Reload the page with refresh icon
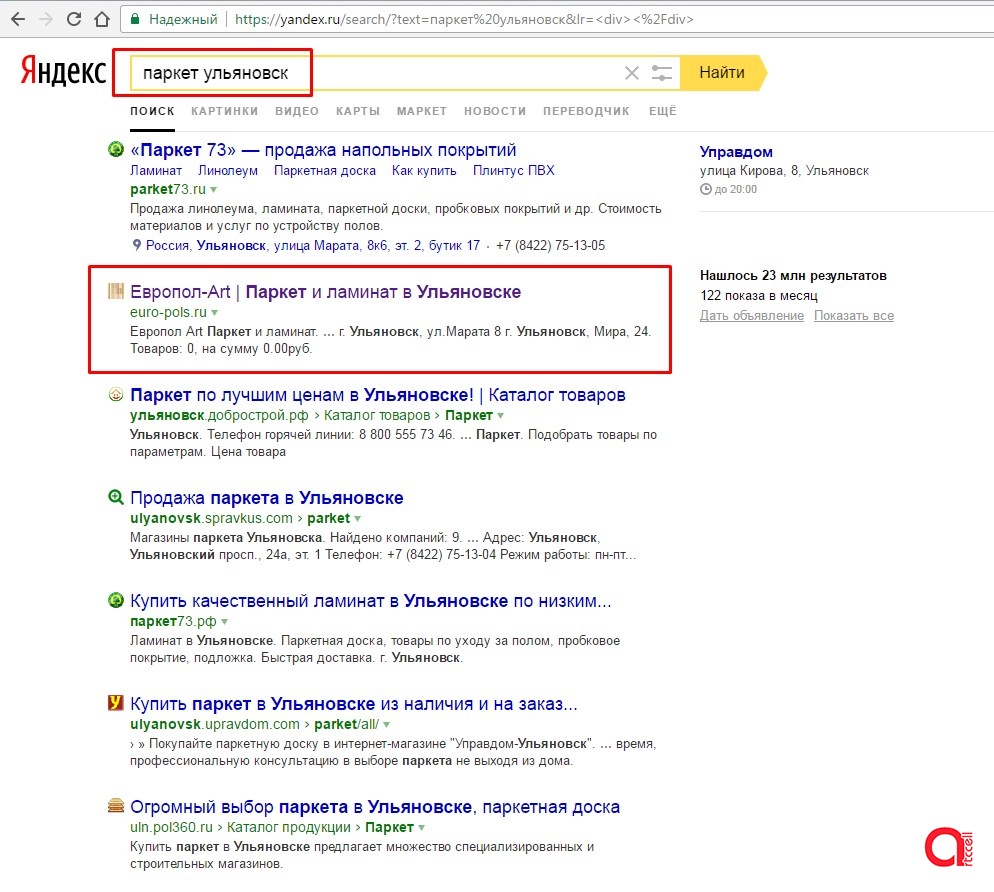Viewport: 994px width, 892px height. 74,19
